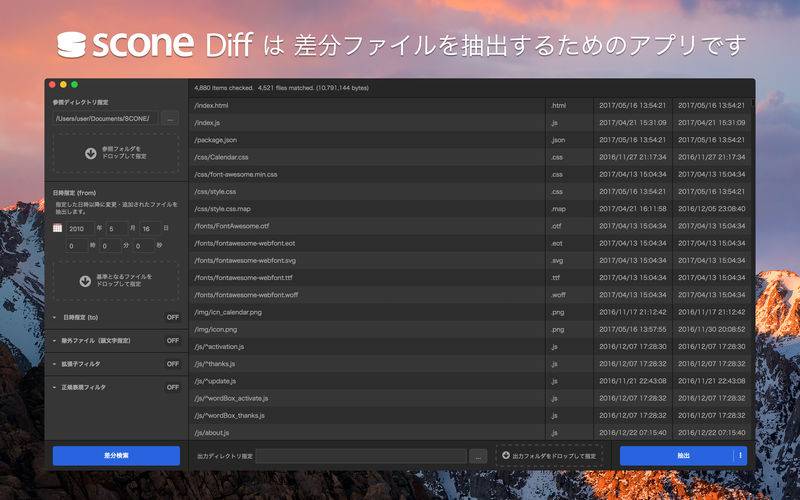
Task: Select the /fonts/FontAwesome.otf row
Action: [x=471, y=226]
